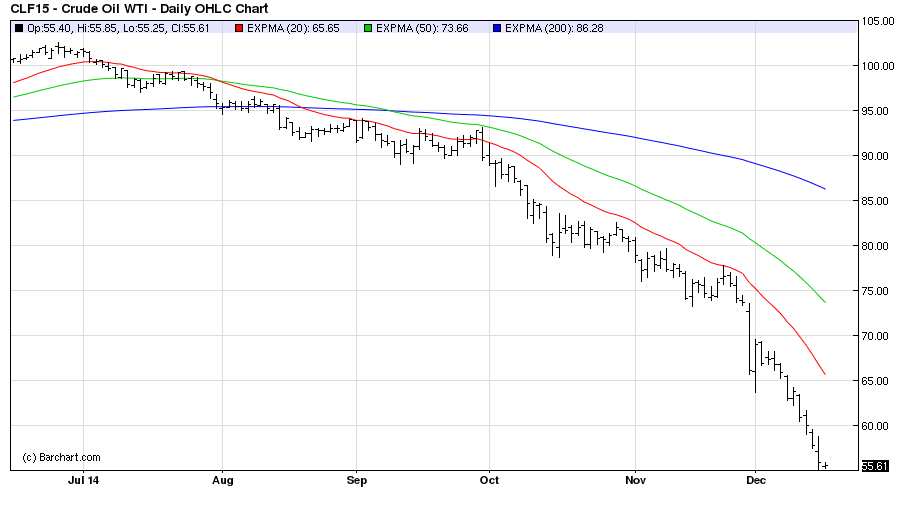Click the chart title CLF15 Crude Oil WTI
900x511 pixels.
point(139,9)
